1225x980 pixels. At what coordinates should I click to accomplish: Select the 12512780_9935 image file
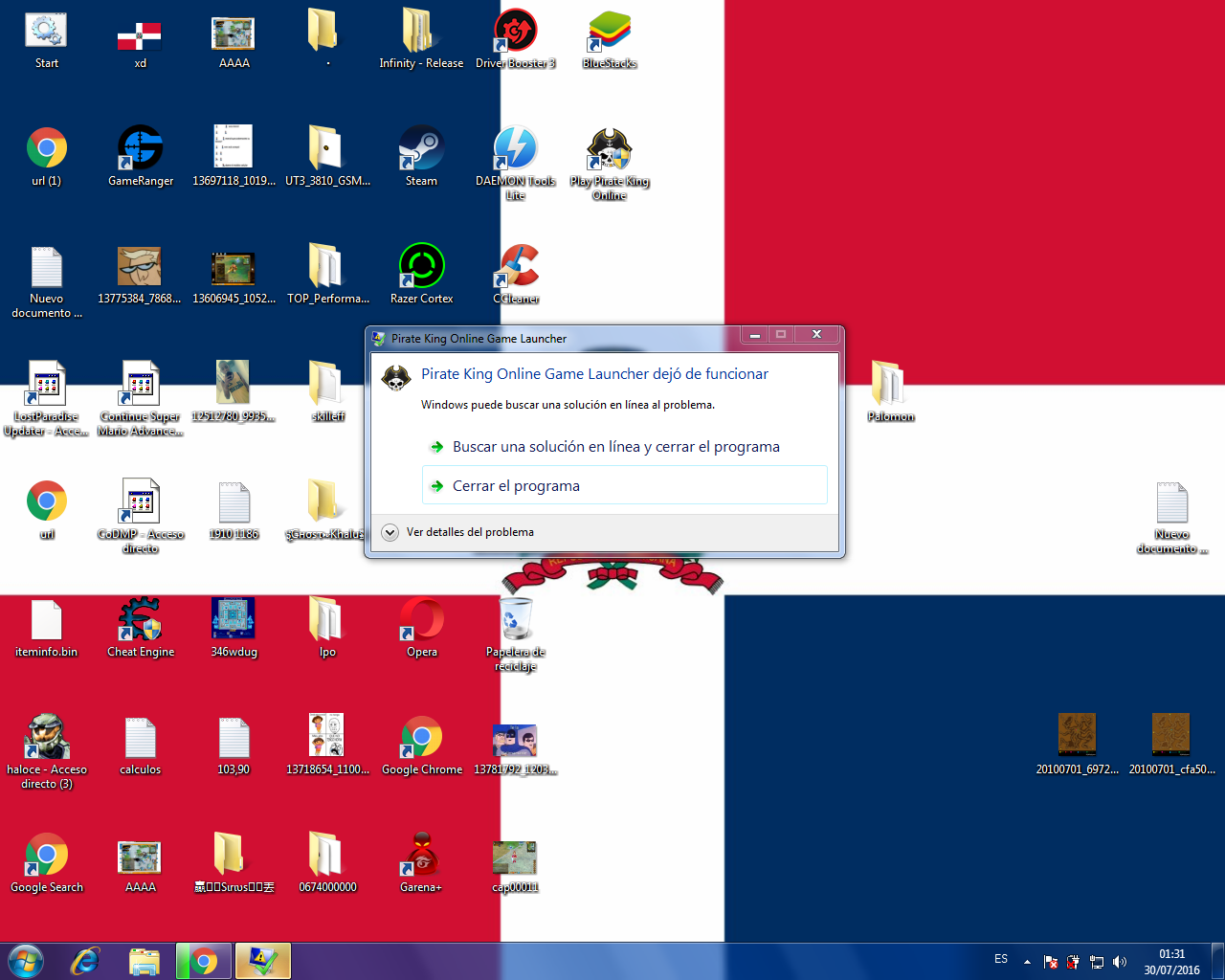234,391
